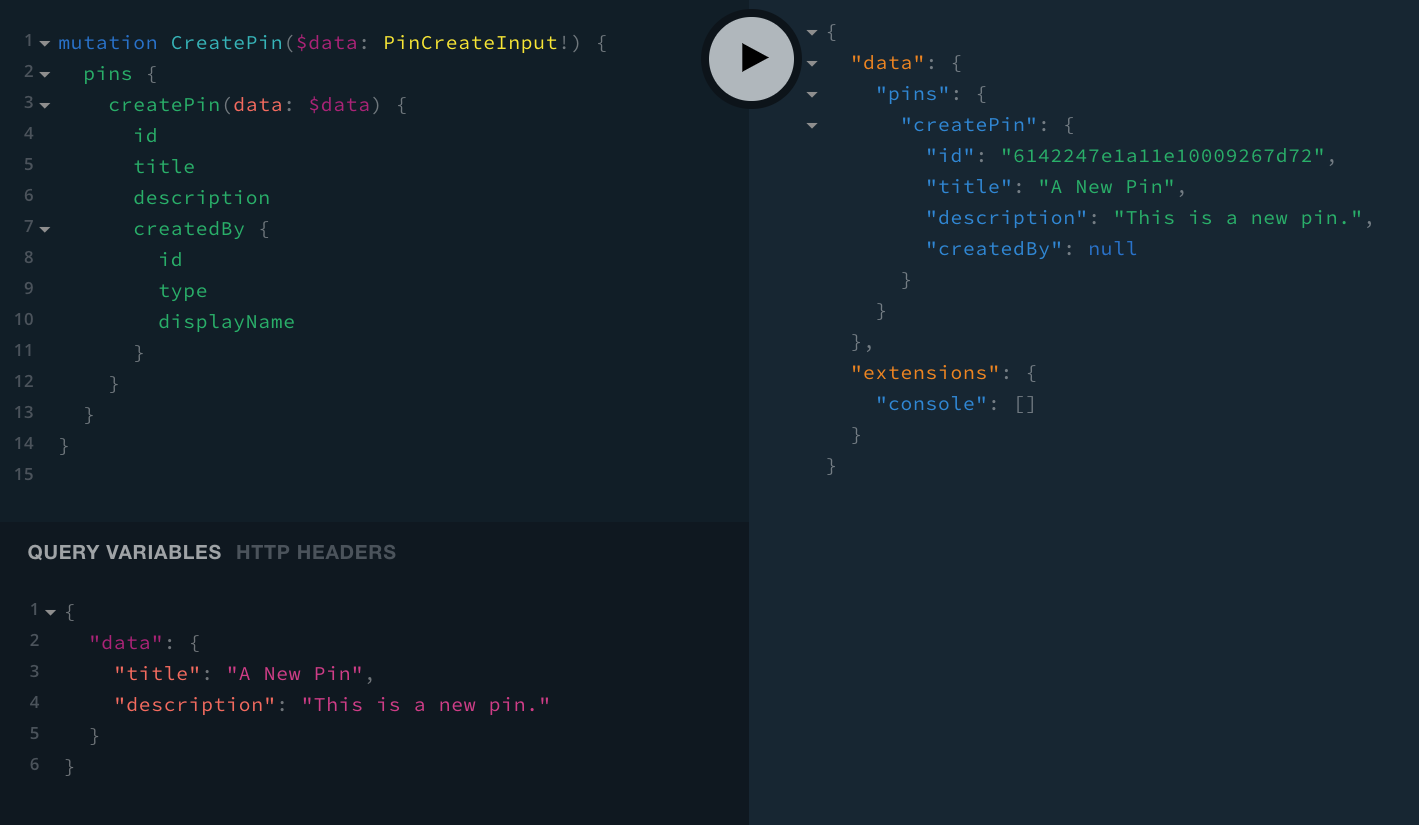Click the "pins" key in the response
The width and height of the screenshot is (1419, 825).
tap(913, 94)
